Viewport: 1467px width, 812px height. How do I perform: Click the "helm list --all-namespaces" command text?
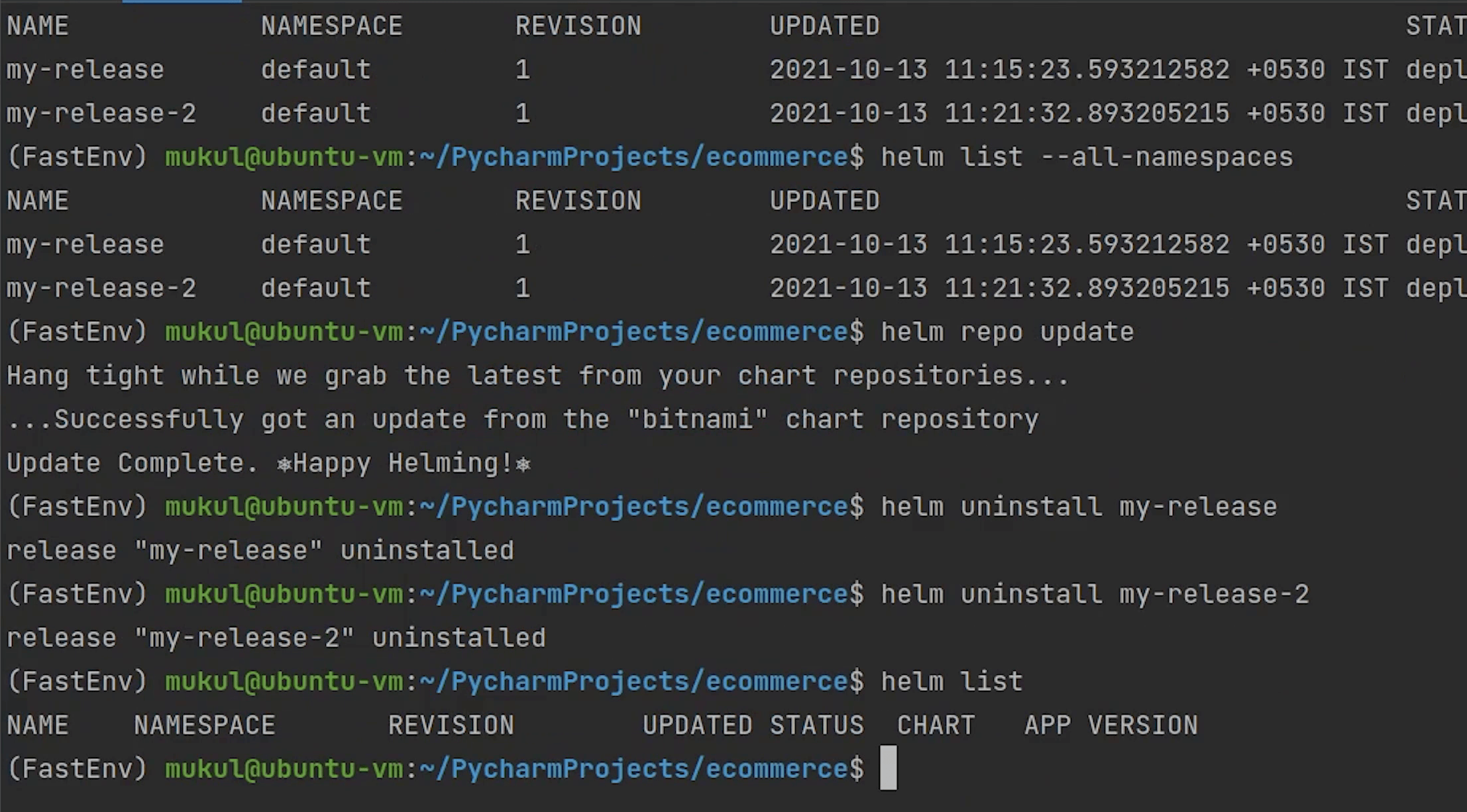[x=1087, y=157]
